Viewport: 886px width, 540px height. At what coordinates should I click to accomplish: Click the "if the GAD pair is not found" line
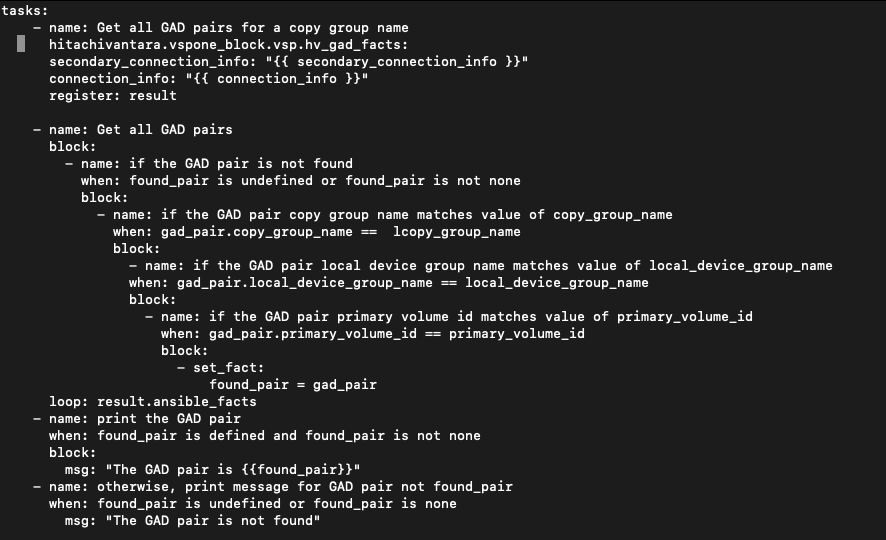[216, 163]
